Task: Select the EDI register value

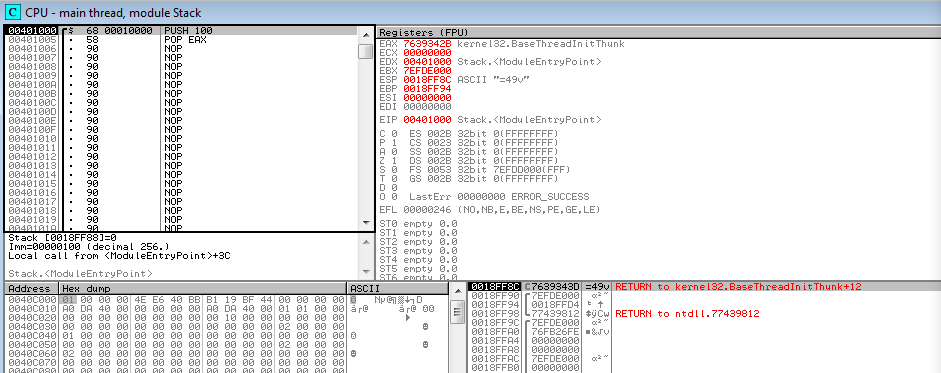Action: click(427, 107)
